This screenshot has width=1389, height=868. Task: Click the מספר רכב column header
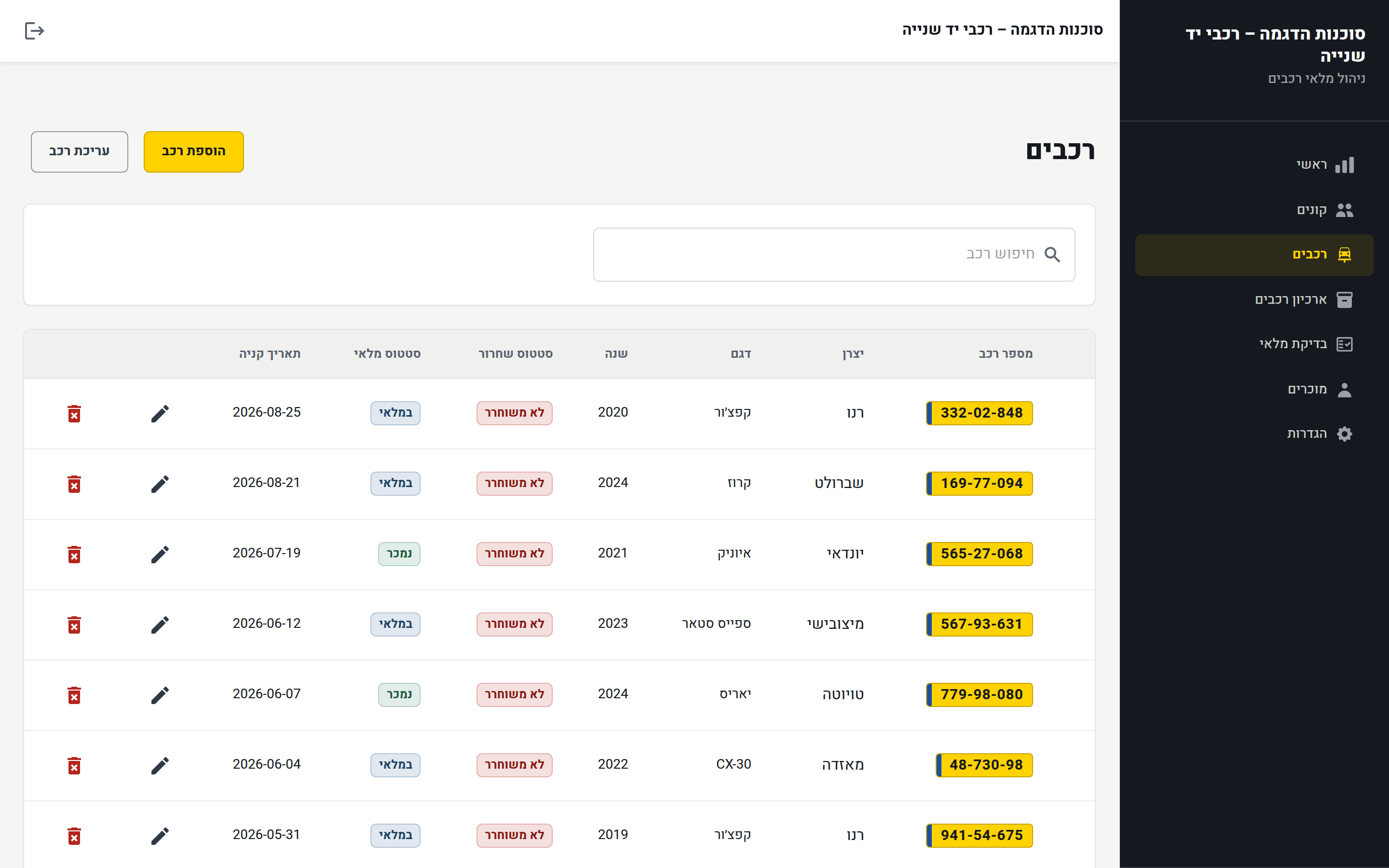pos(1006,353)
